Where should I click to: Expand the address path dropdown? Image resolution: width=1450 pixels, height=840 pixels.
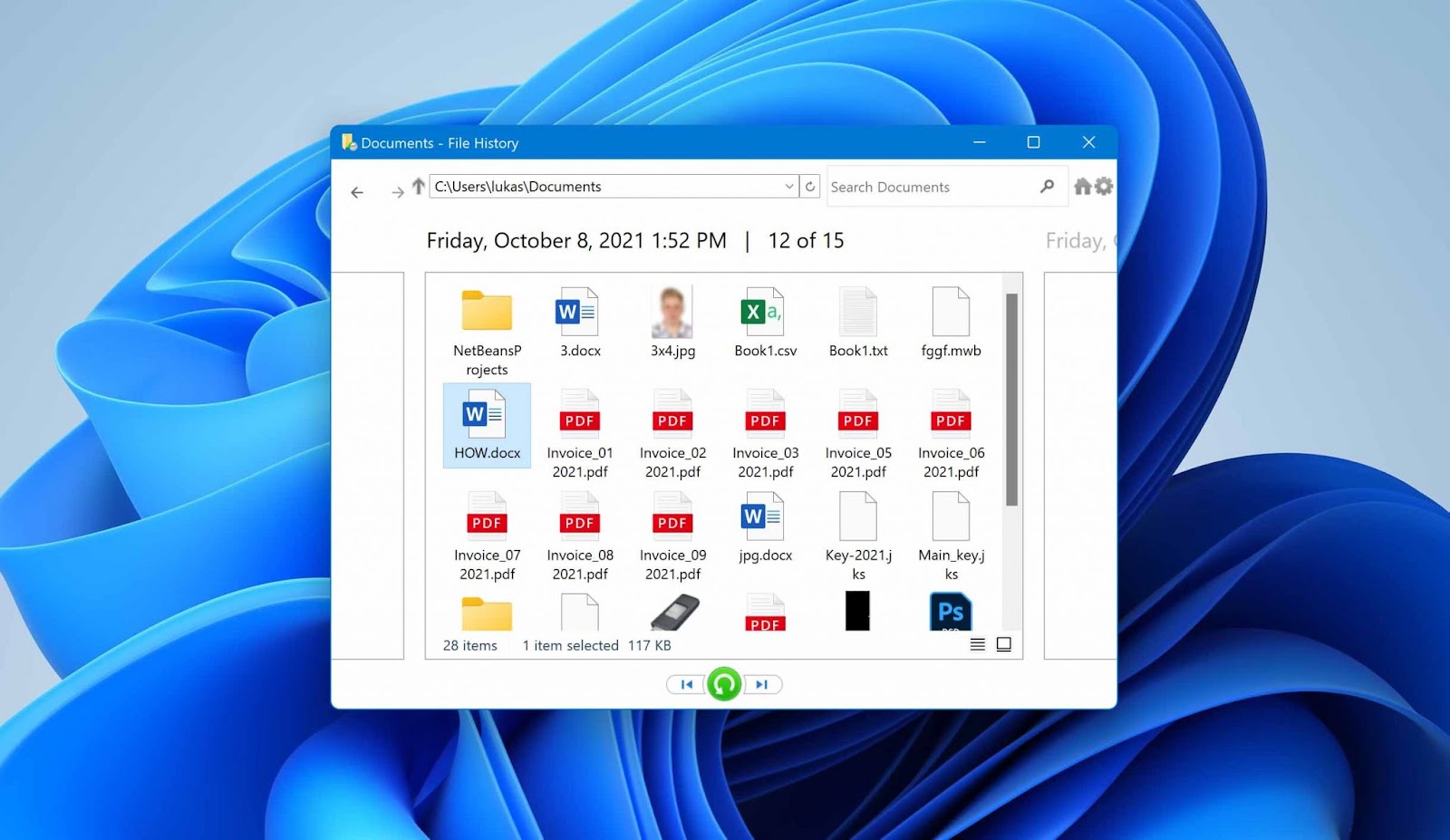coord(789,187)
